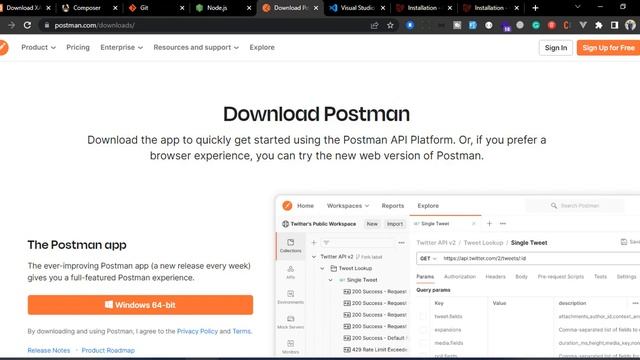This screenshot has width=640, height=360.
Task: Open the tab search chevron
Action: pos(578,7)
